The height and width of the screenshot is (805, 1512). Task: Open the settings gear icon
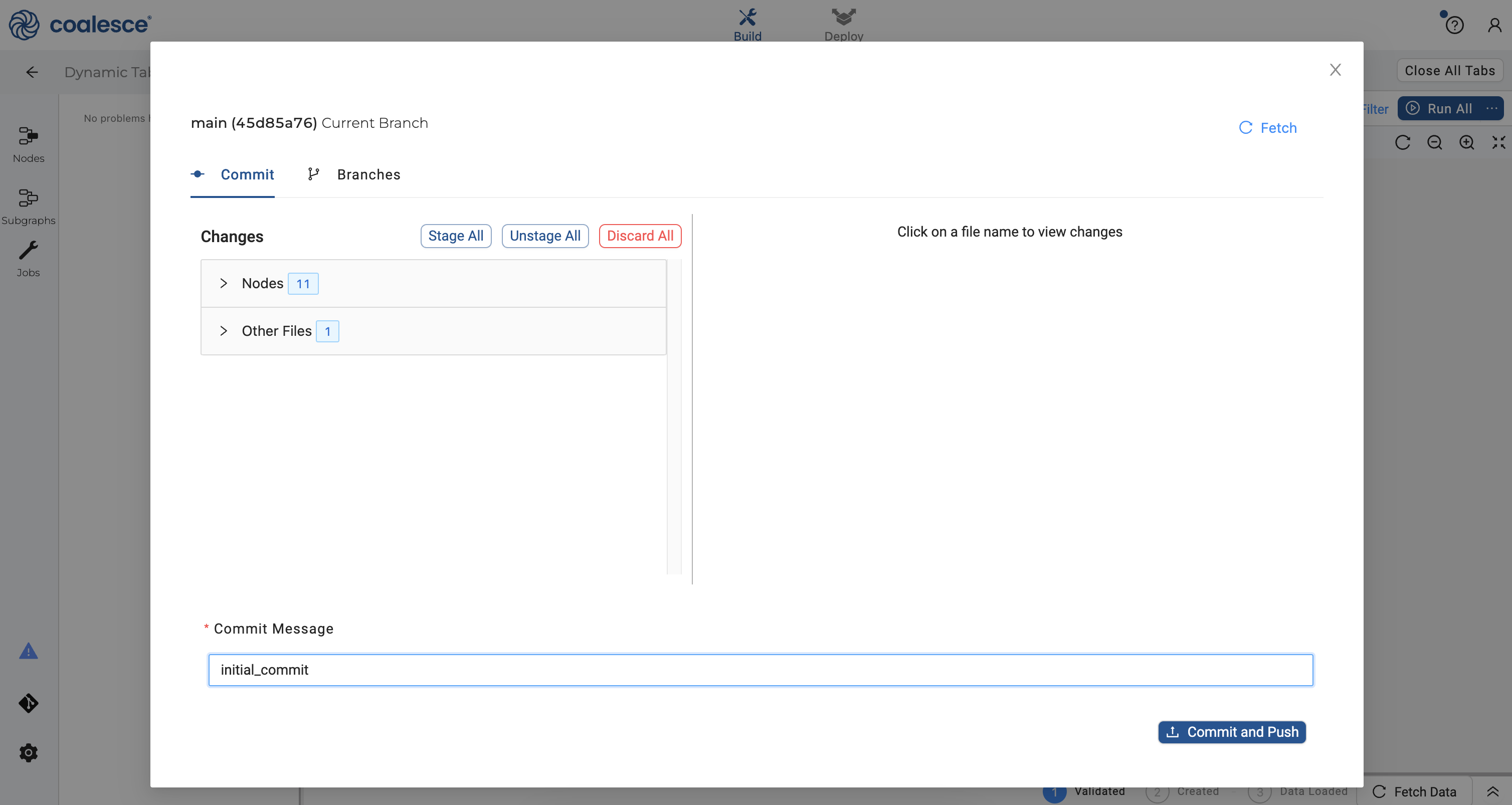(x=28, y=753)
